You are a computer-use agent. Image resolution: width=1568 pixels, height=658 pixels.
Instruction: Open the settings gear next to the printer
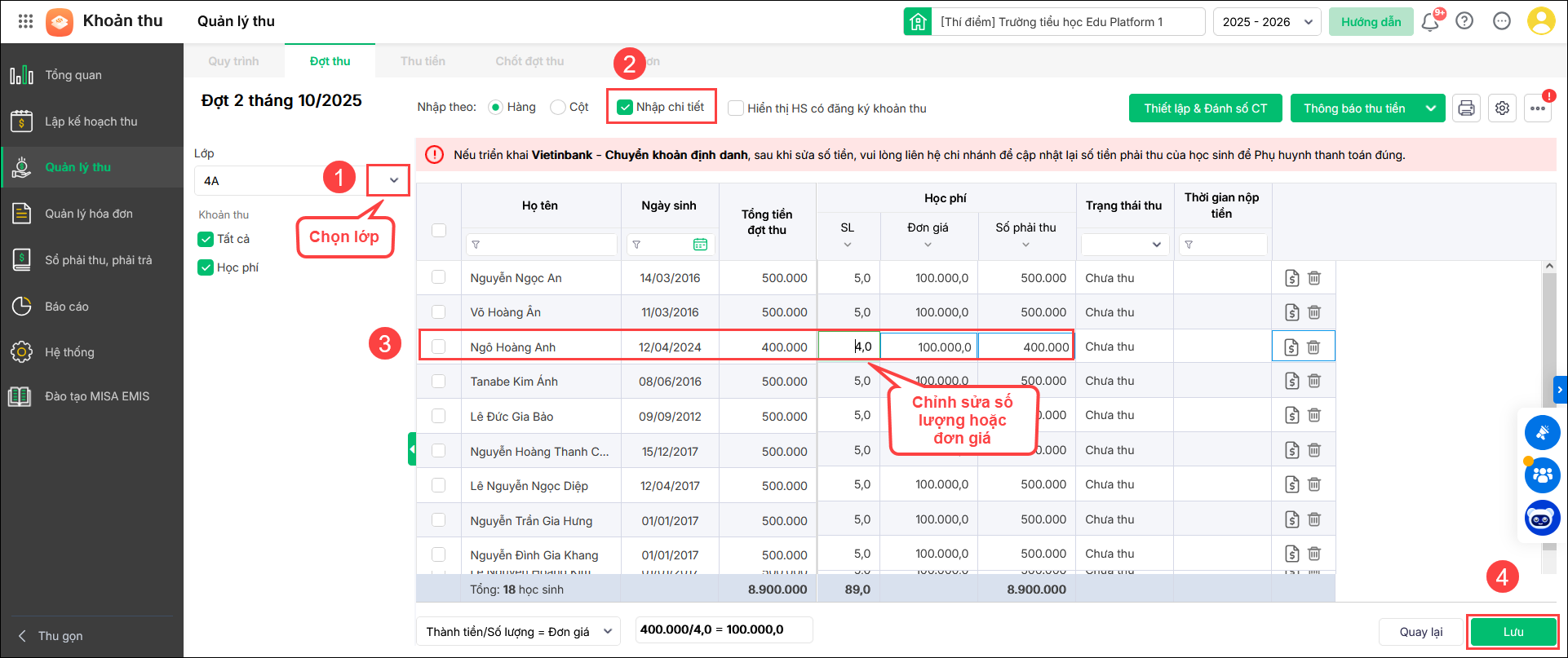(x=1502, y=108)
